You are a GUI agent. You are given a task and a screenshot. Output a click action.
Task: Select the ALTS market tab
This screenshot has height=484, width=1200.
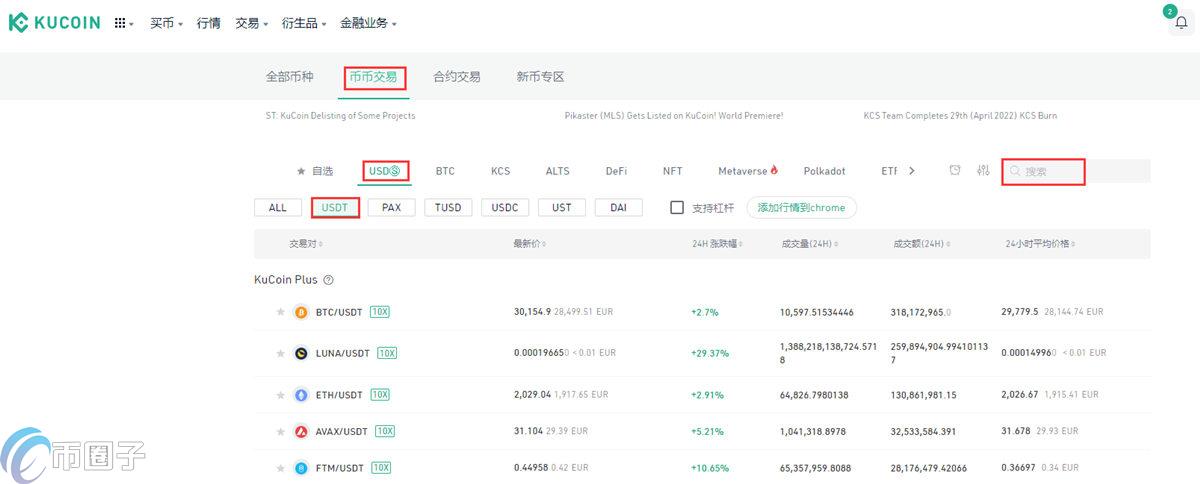(557, 171)
